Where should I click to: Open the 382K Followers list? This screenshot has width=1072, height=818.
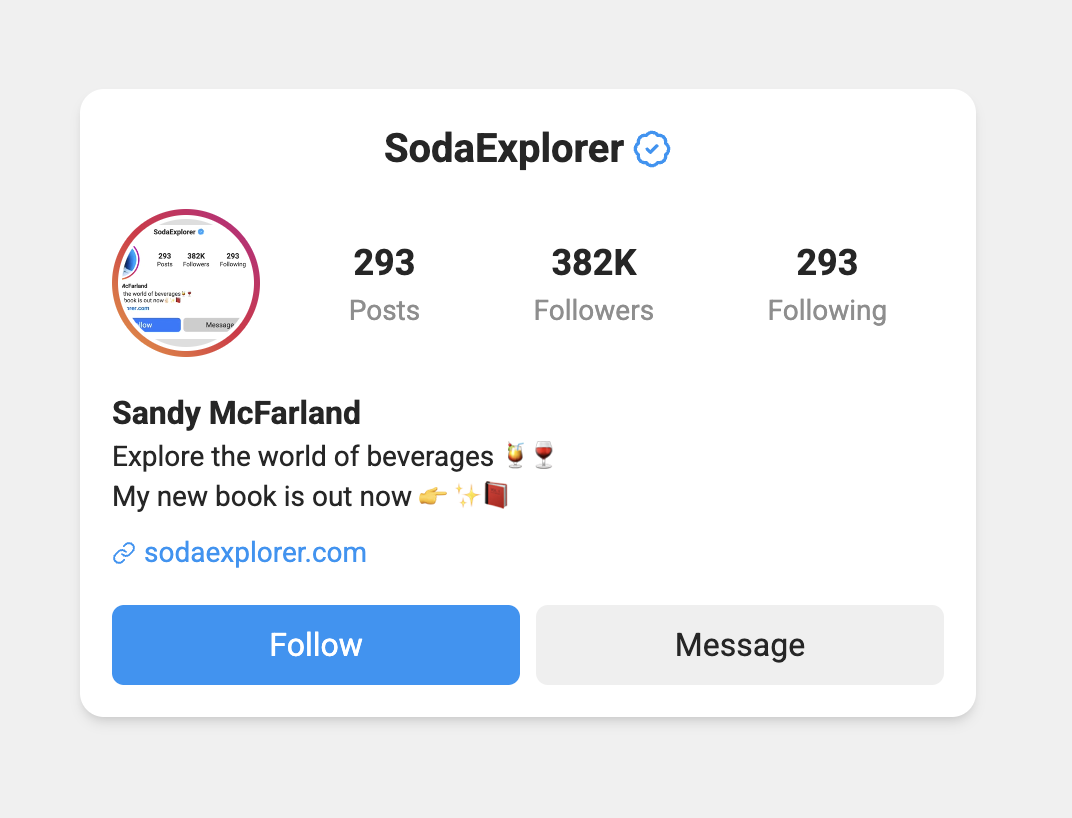(593, 283)
